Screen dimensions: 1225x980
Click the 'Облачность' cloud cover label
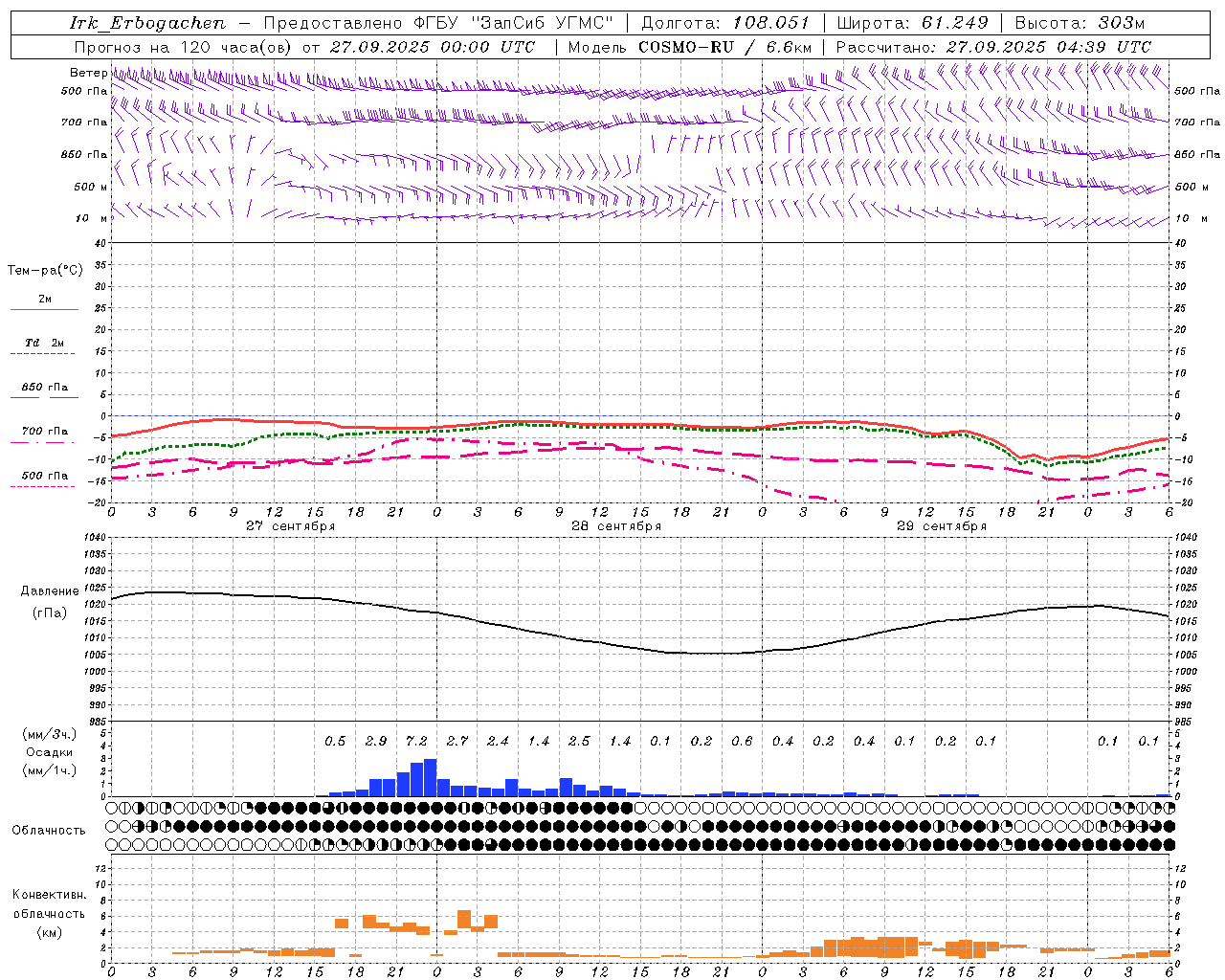point(49,831)
